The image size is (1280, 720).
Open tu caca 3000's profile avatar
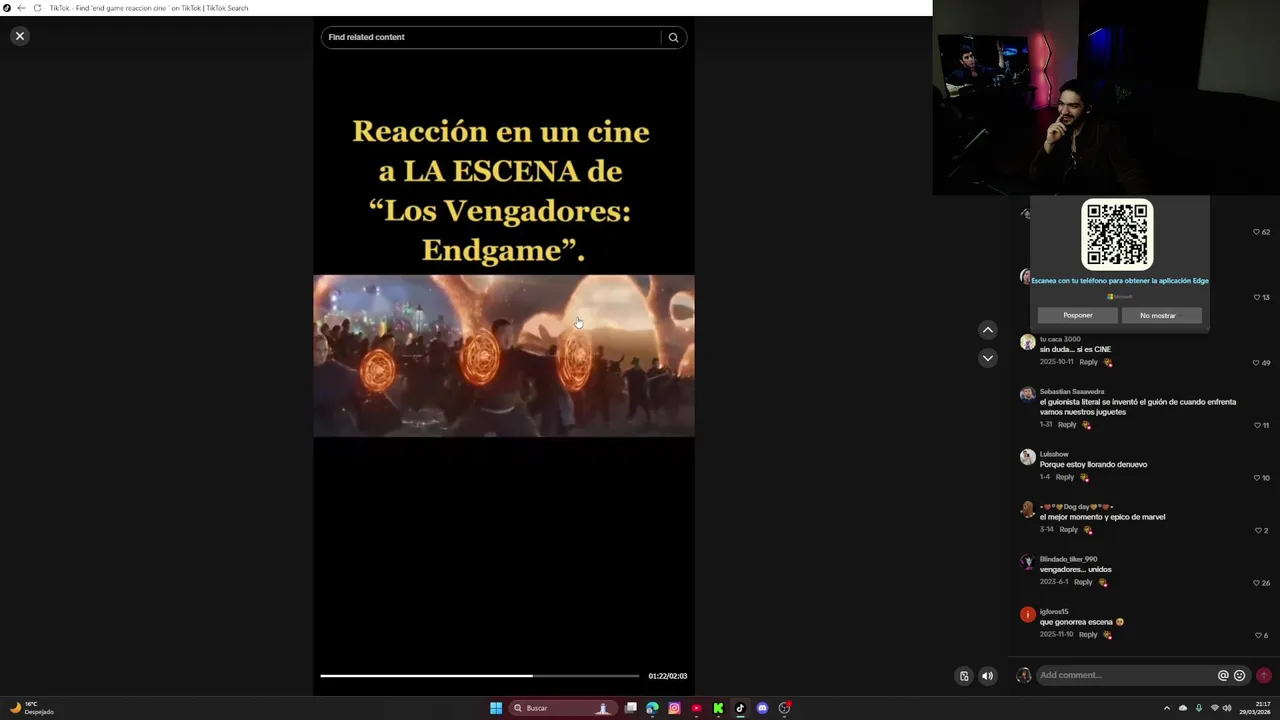pyautogui.click(x=1027, y=343)
